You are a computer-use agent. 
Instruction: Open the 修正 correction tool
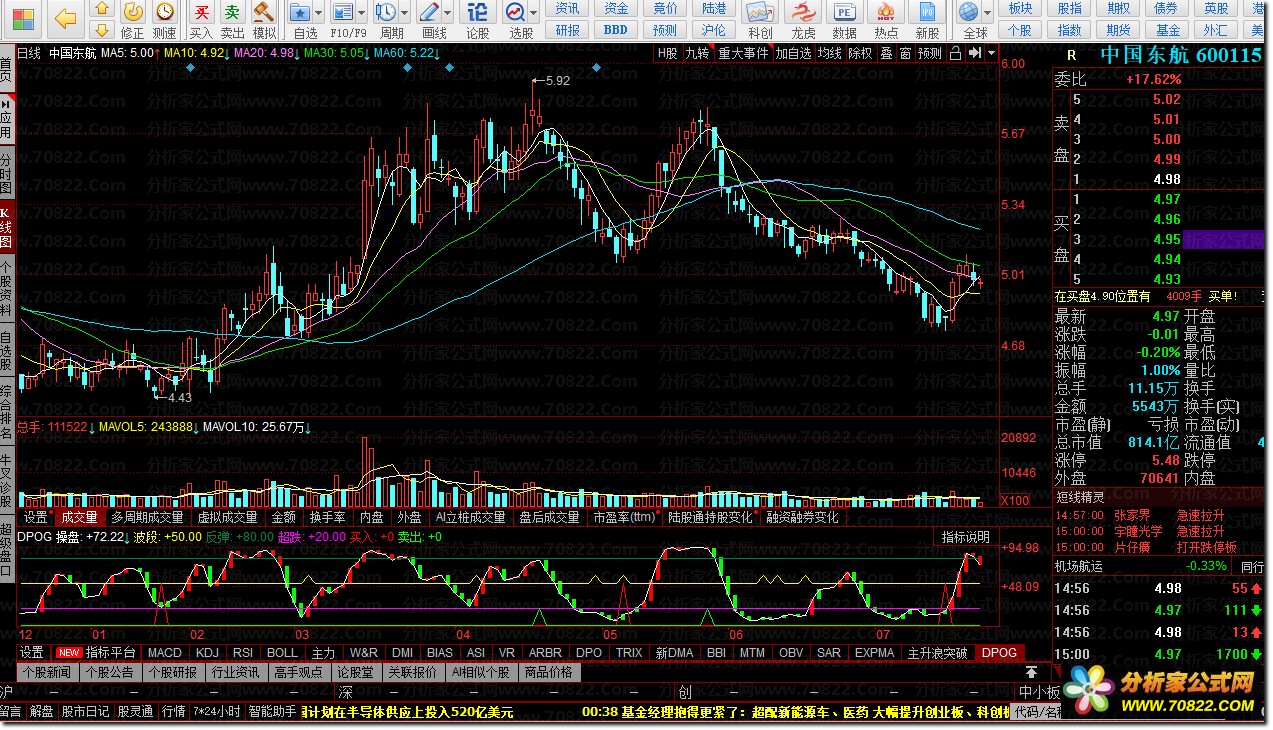[133, 21]
